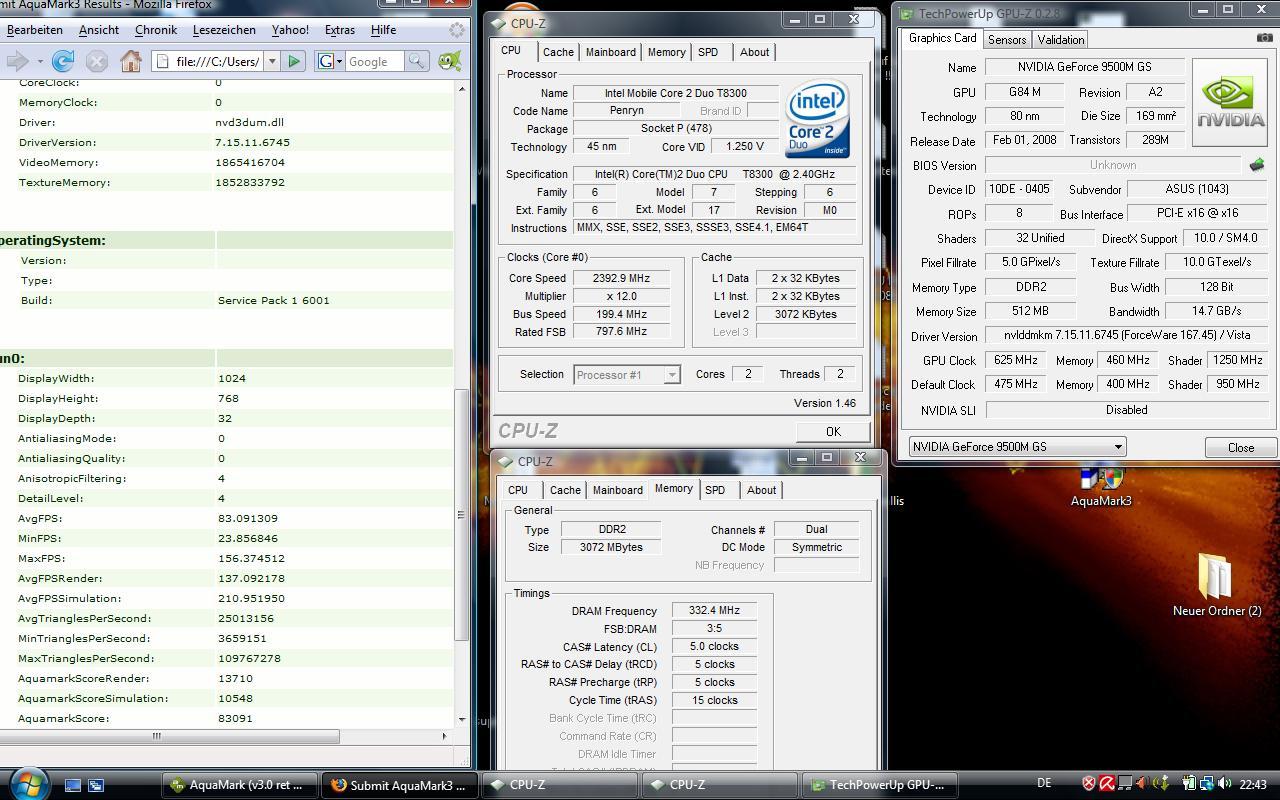This screenshot has height=800, width=1280.
Task: Open the Extras menu
Action: [340, 30]
